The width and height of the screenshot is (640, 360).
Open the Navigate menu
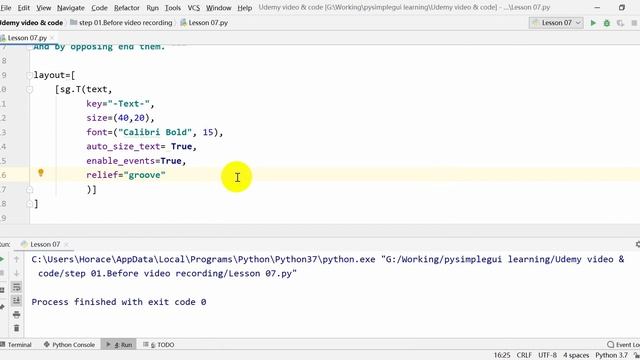pos(71,8)
